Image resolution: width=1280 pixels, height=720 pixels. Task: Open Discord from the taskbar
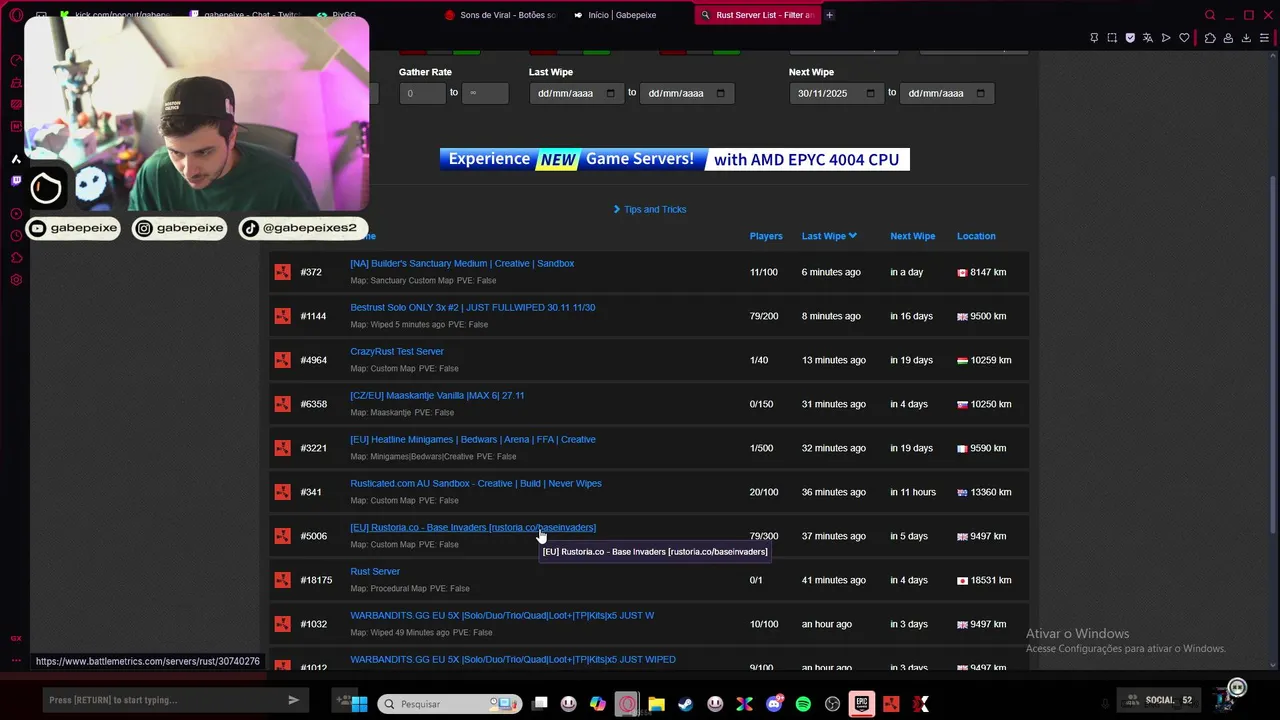click(x=774, y=704)
